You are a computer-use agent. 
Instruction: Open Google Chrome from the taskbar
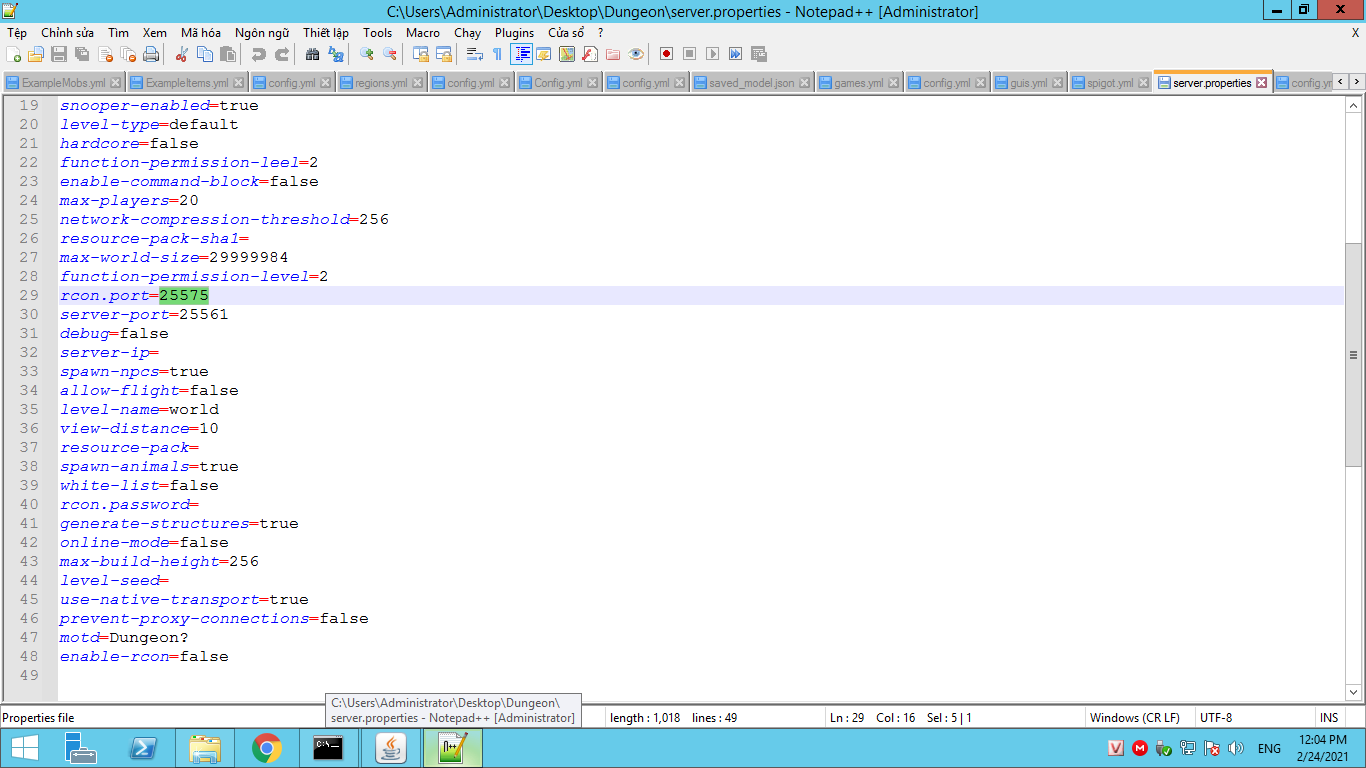(266, 748)
